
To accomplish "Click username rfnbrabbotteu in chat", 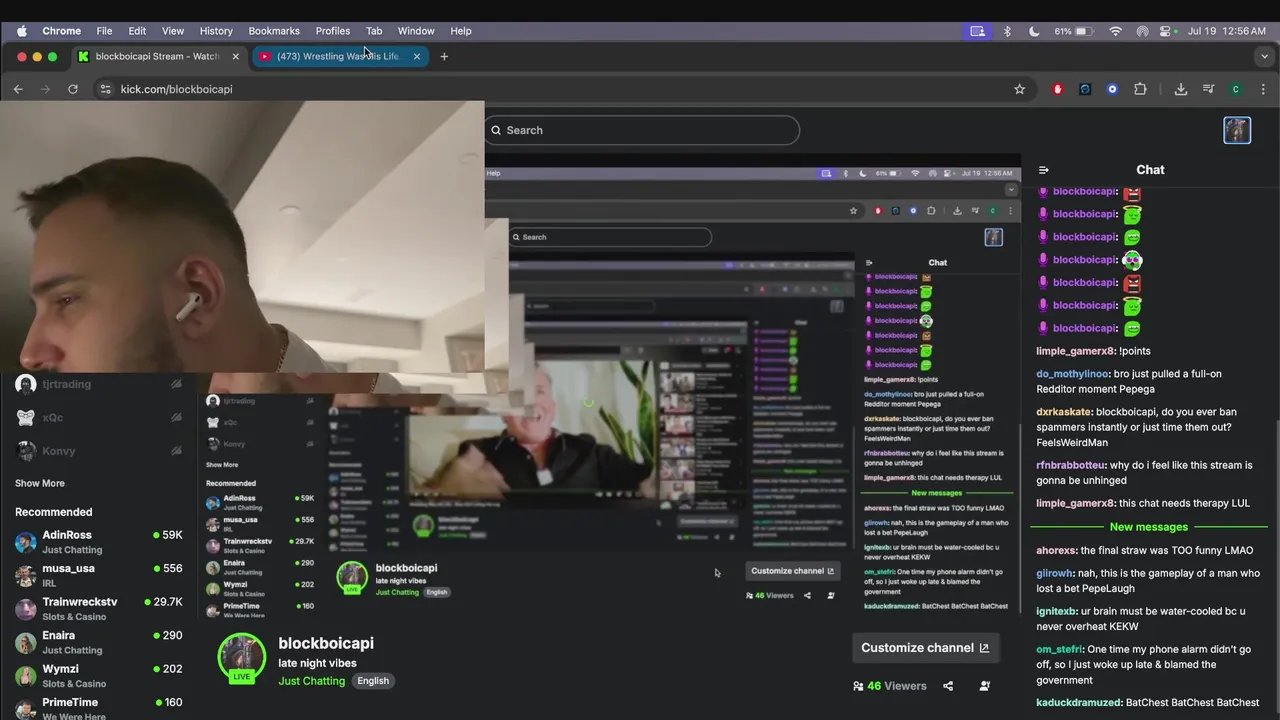I will click(x=1071, y=465).
